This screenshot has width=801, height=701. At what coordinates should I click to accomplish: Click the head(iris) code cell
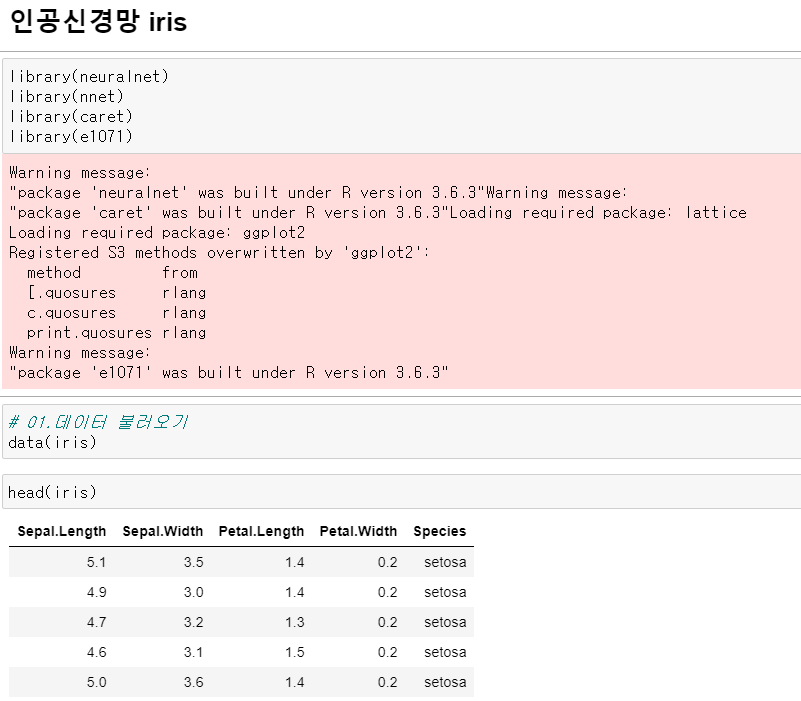click(x=402, y=492)
